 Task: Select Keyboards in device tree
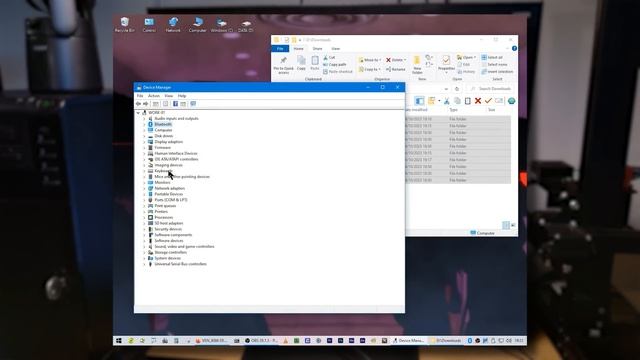click(x=163, y=171)
